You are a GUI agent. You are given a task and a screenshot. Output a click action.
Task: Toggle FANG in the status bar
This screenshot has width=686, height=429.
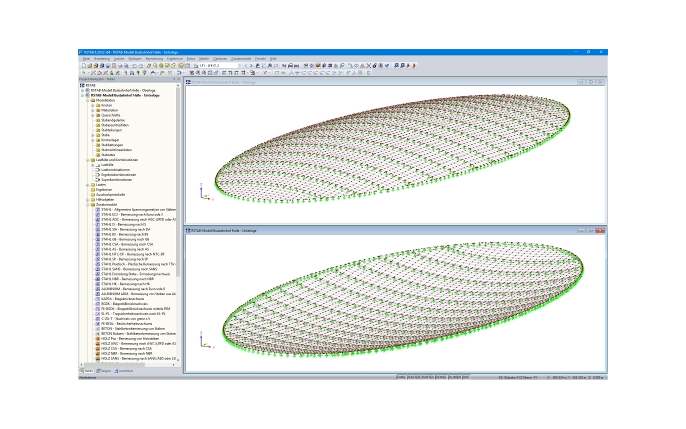(x=401, y=377)
